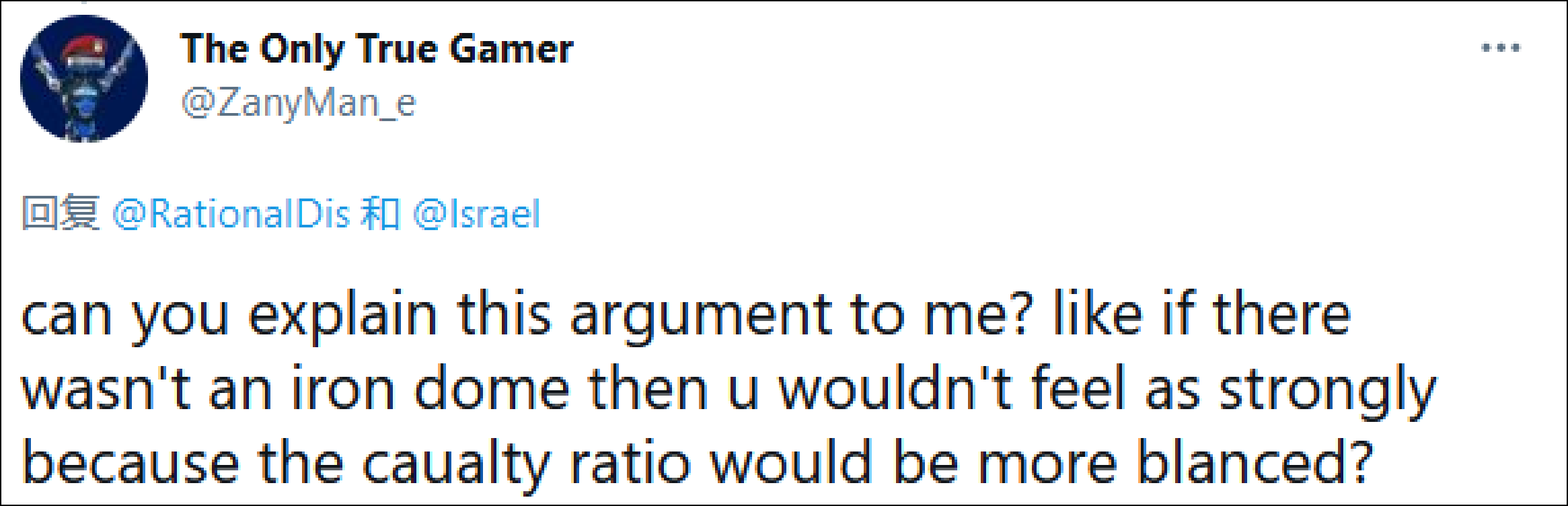Click the words "iron dome" in tweet
This screenshot has height=506, width=1568.
[430, 389]
